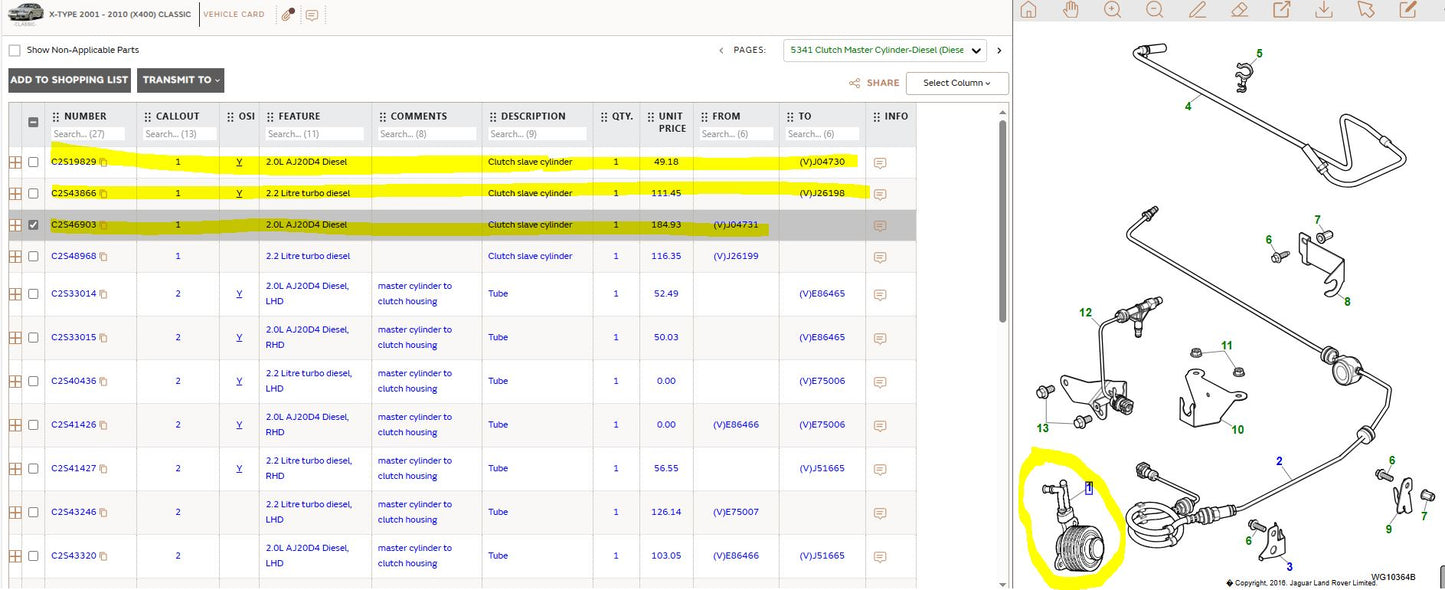The height and width of the screenshot is (590, 1445).
Task: Click the edit note icon in diagram toolbar
Action: click(x=1409, y=10)
